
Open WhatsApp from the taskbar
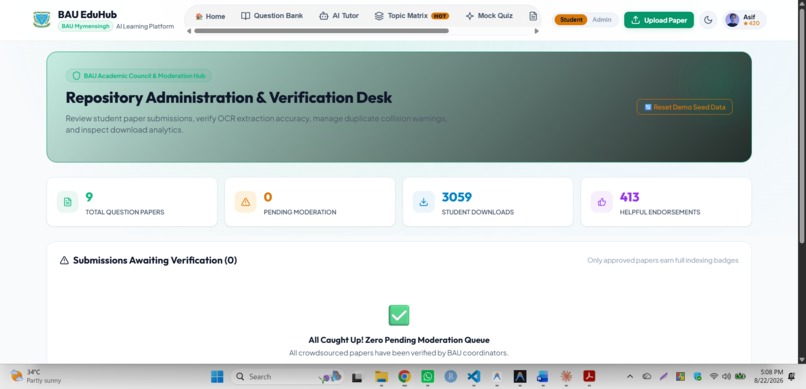428,377
